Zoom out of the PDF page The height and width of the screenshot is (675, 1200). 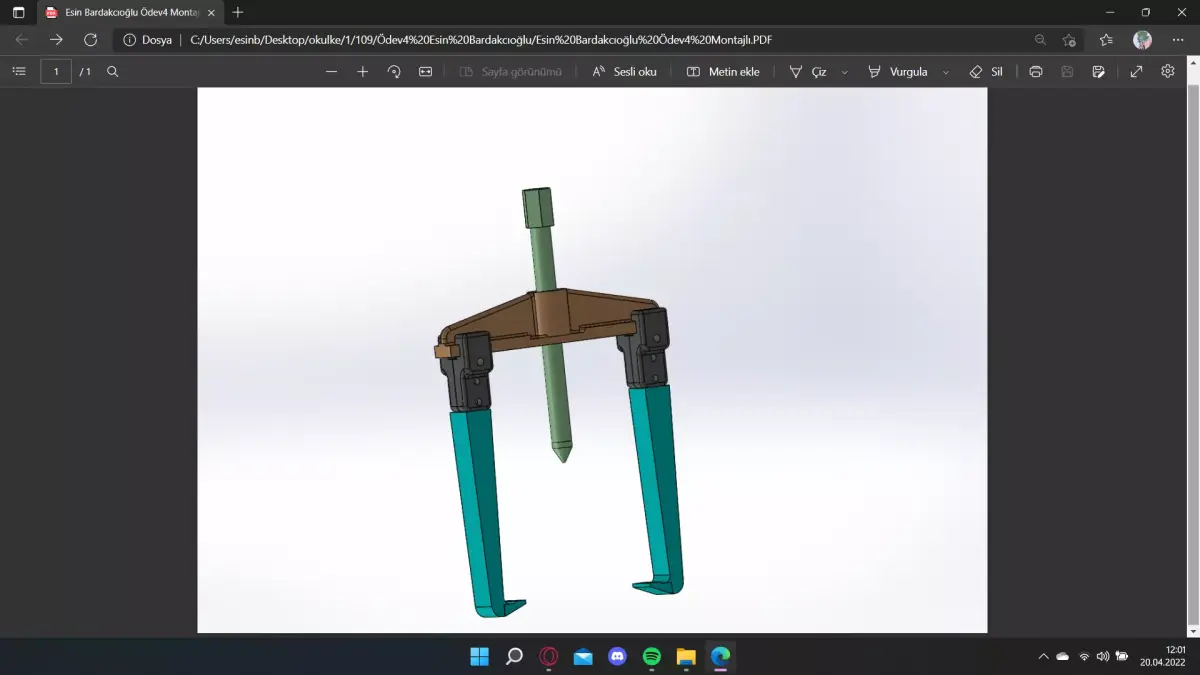click(x=331, y=71)
